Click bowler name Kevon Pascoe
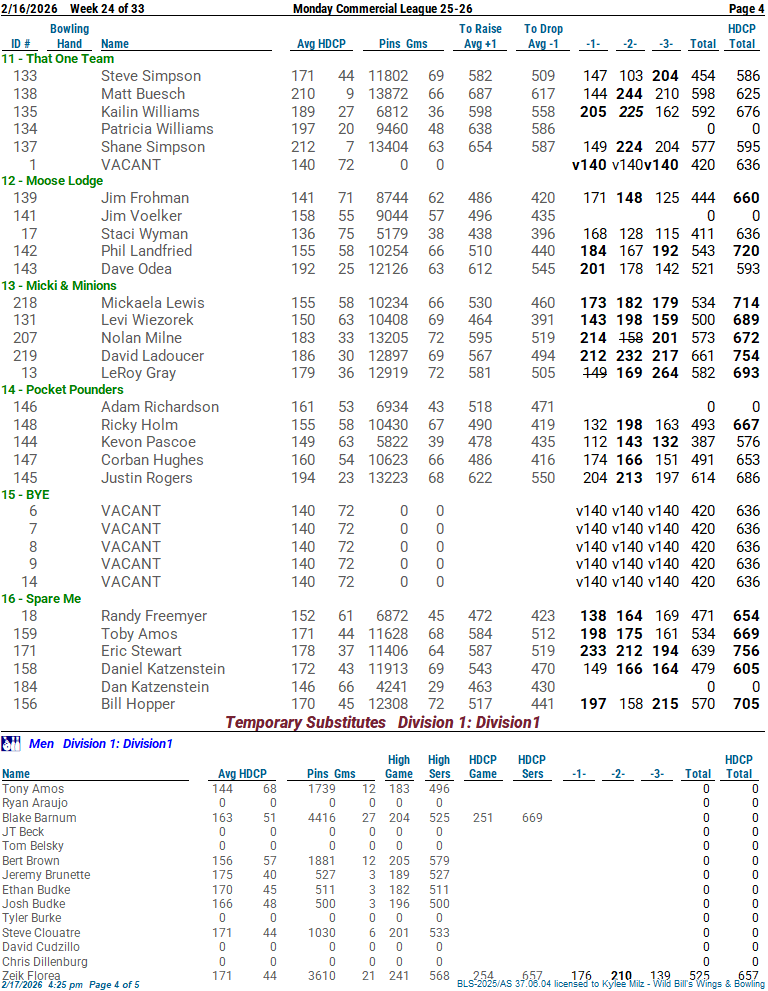 [148, 442]
